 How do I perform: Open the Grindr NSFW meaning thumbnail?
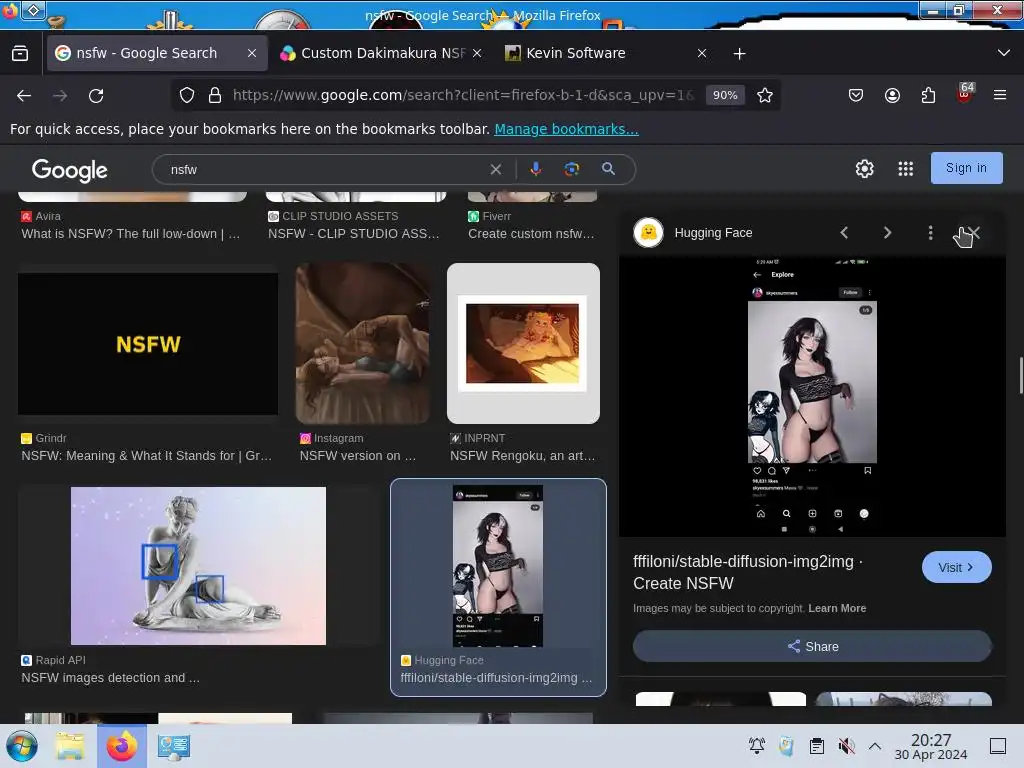tap(148, 344)
